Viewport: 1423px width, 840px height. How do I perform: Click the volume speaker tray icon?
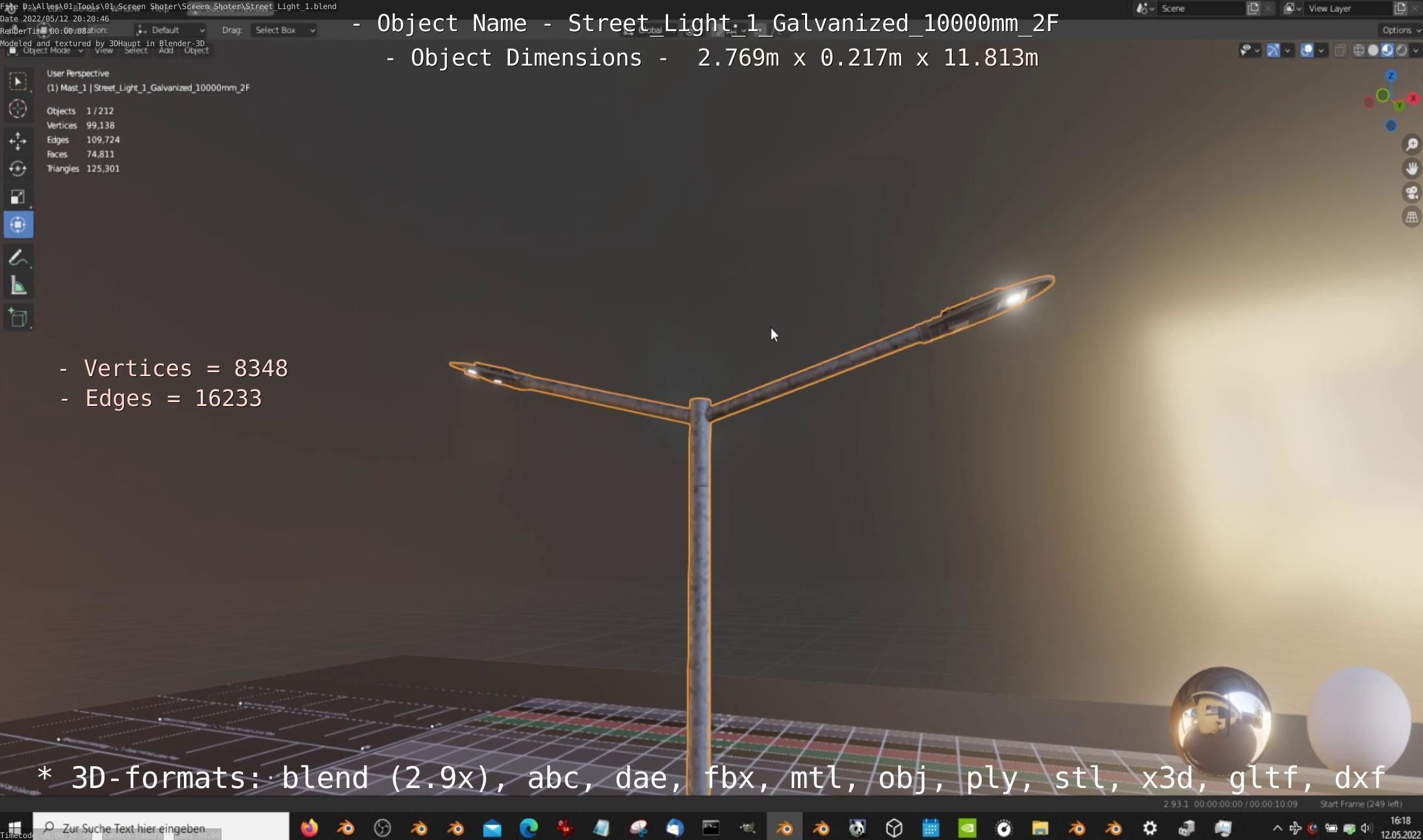pos(1366,828)
